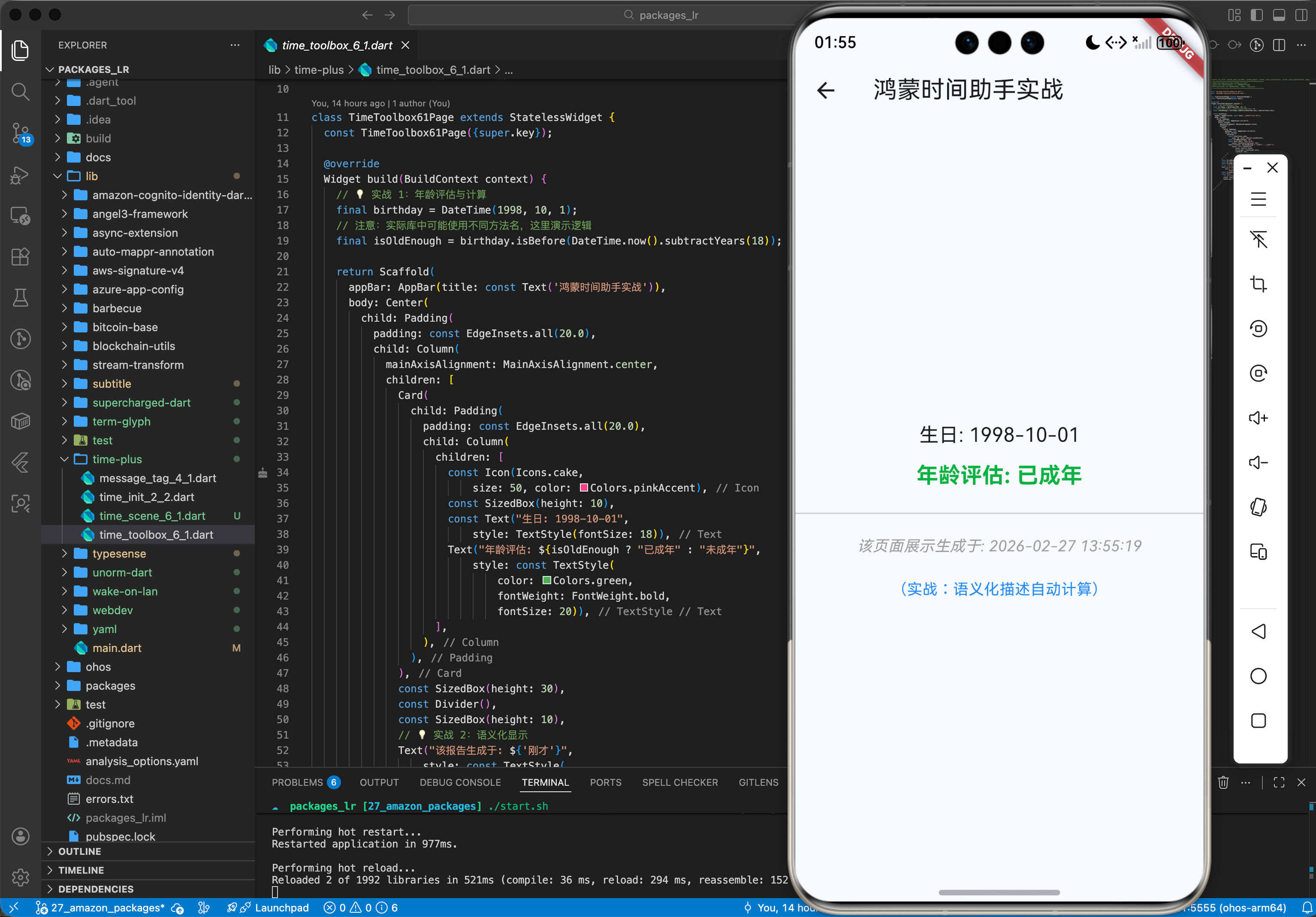Open the Extensions view

20,257
